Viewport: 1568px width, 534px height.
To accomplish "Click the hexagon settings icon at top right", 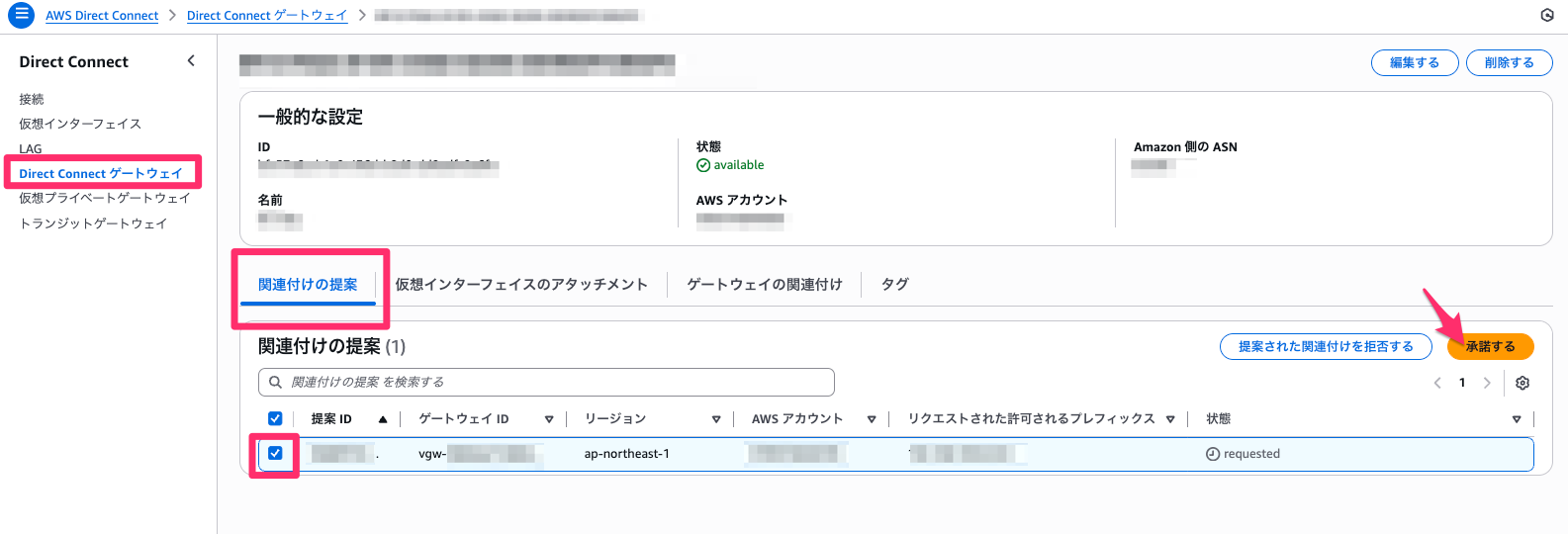I will [x=1547, y=15].
